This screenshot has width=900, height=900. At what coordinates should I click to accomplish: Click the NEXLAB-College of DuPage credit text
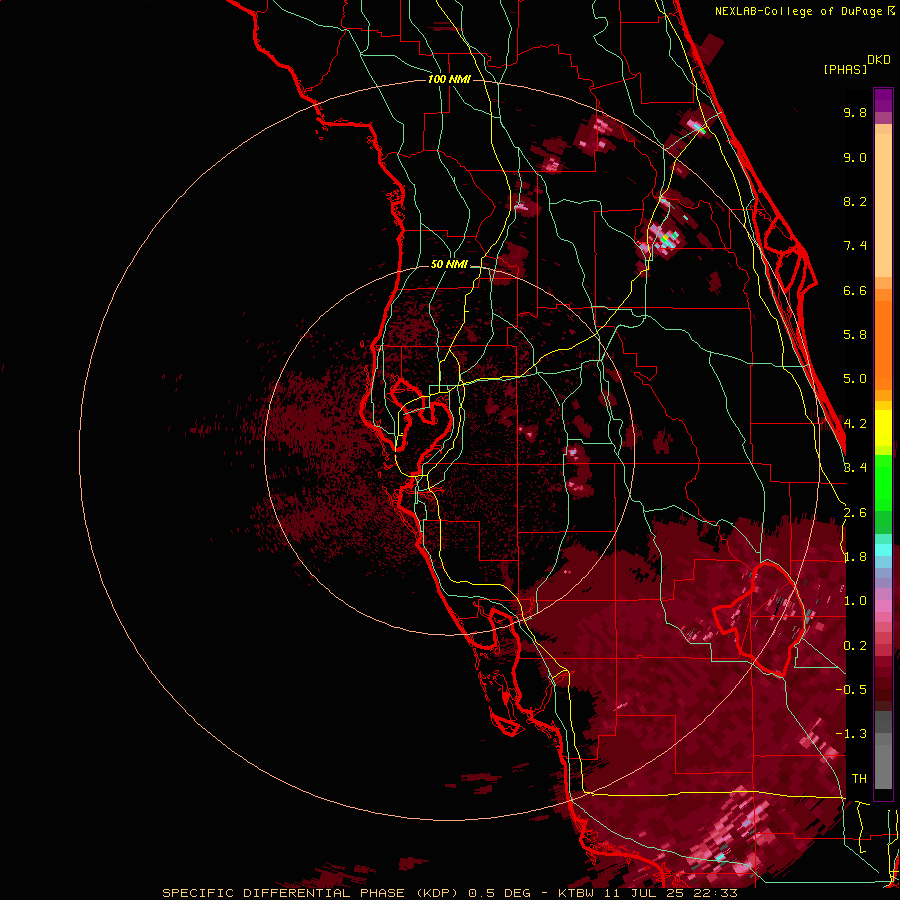tap(800, 11)
